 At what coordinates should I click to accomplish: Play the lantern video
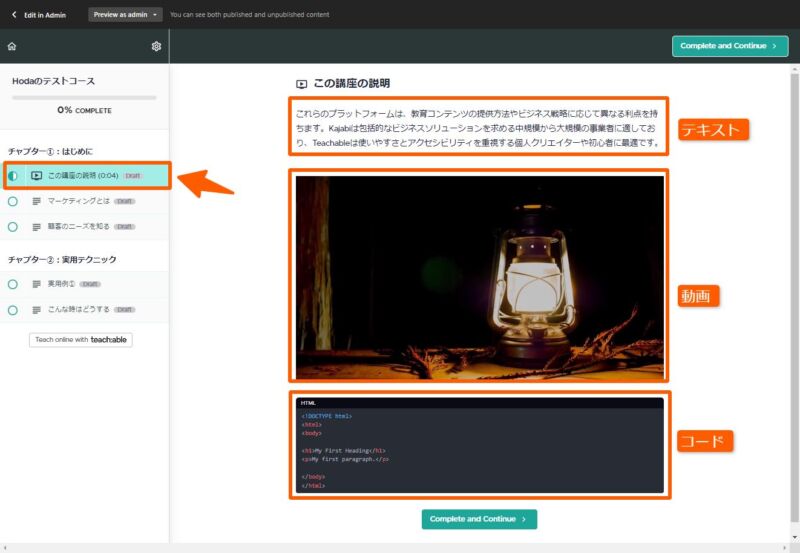tap(480, 278)
